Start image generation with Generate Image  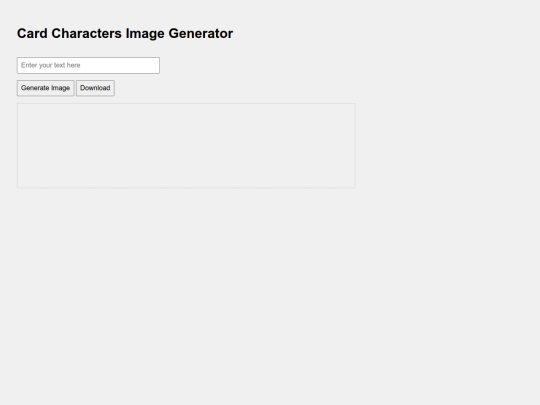point(45,88)
